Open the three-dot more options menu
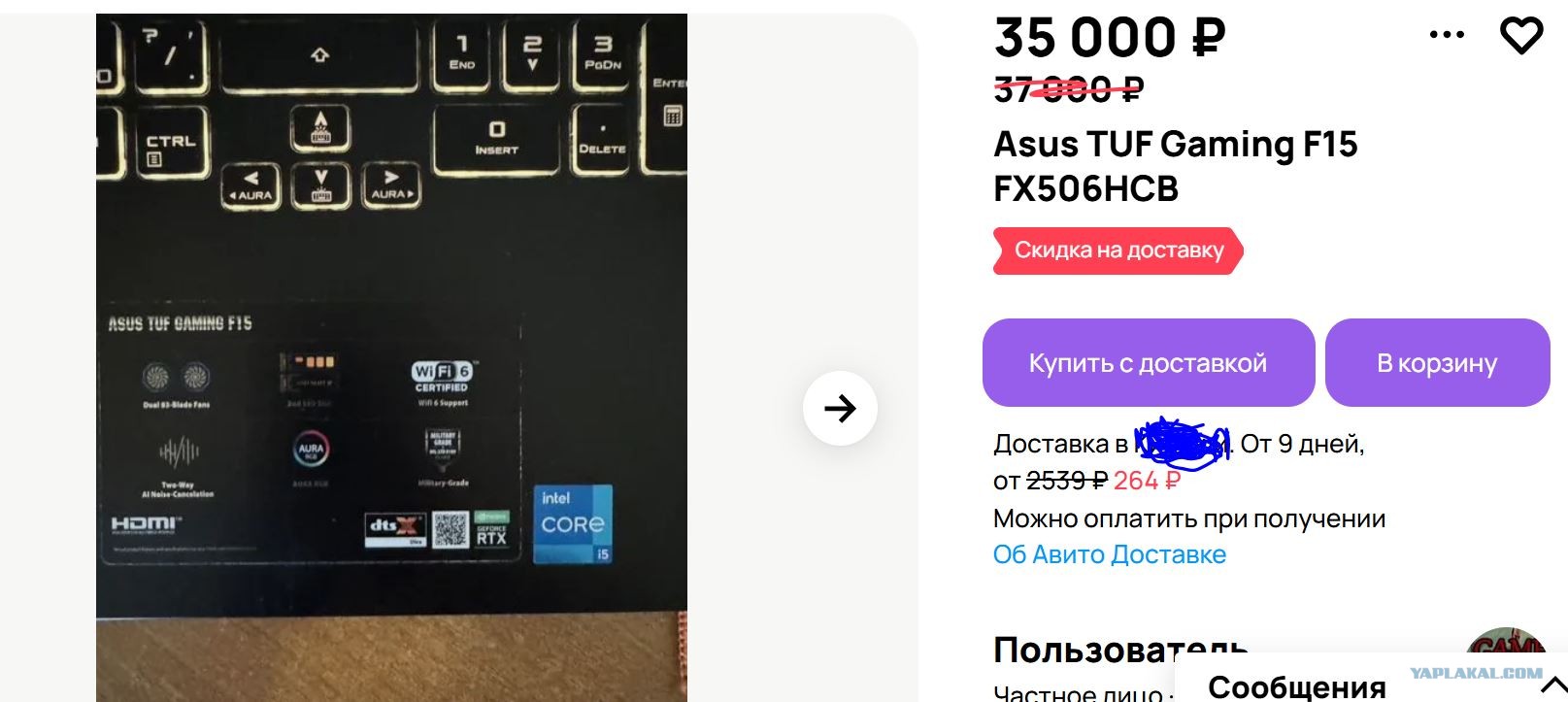Screen dimensions: 1568x702 pyautogui.click(x=1447, y=35)
